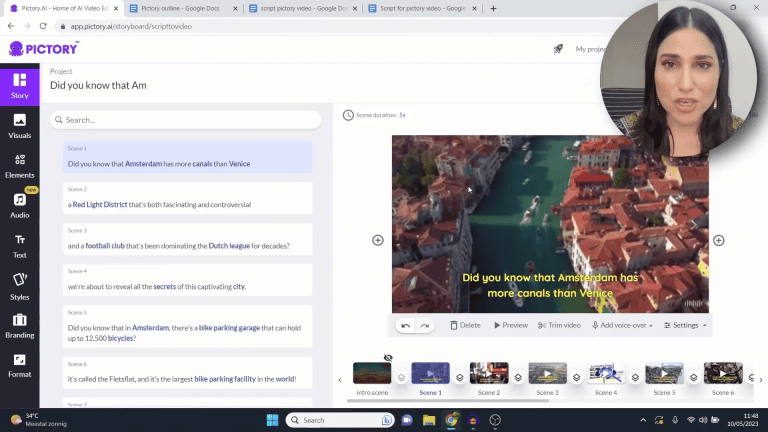768x432 pixels.
Task: Click the Preview play button
Action: (x=510, y=325)
